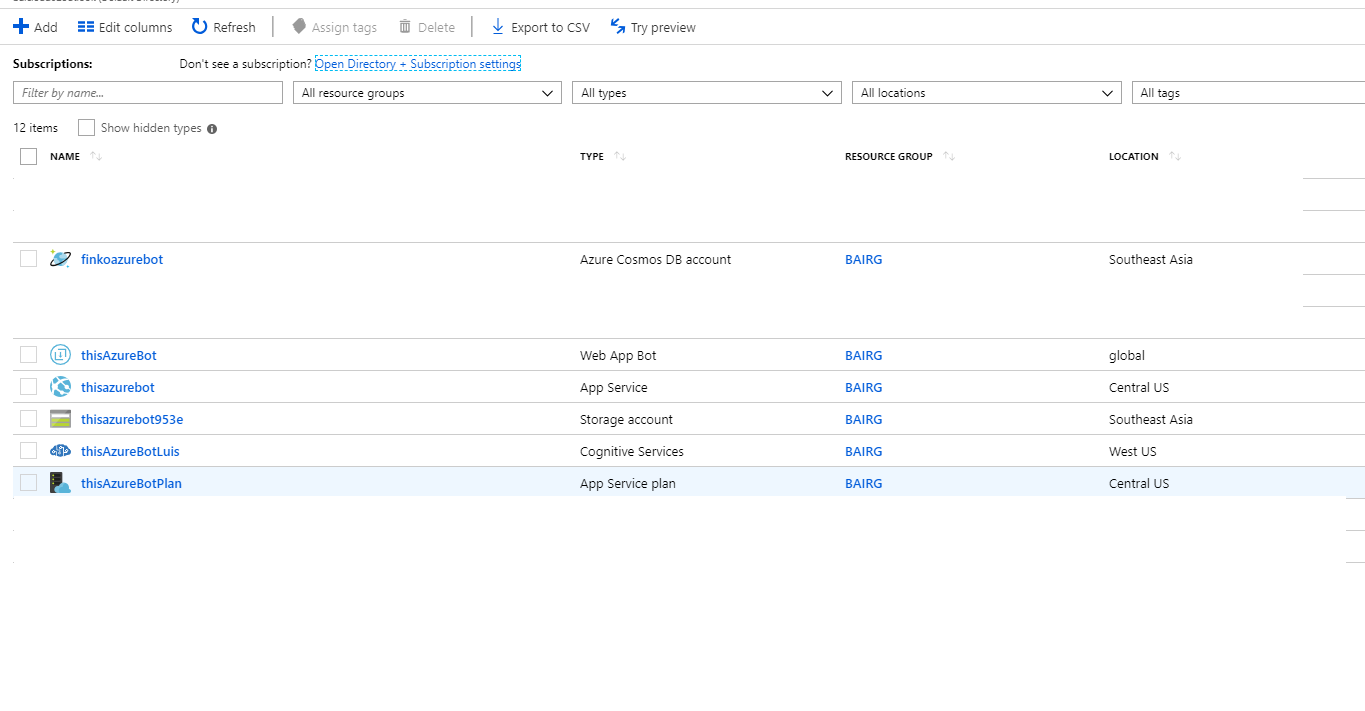
Task: Click the App Service globe icon beside thisazurebot
Action: click(x=60, y=387)
